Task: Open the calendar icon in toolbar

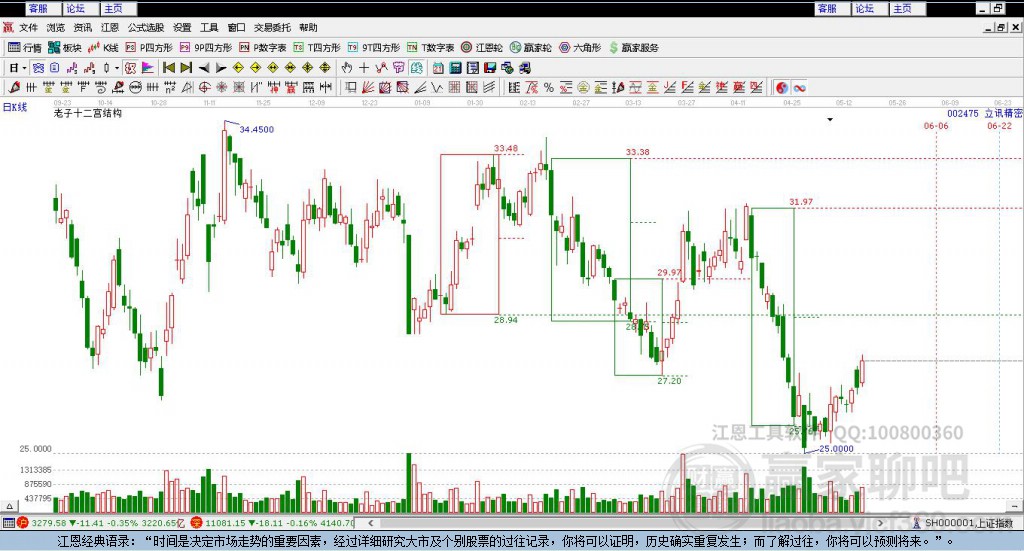Action: coord(438,68)
